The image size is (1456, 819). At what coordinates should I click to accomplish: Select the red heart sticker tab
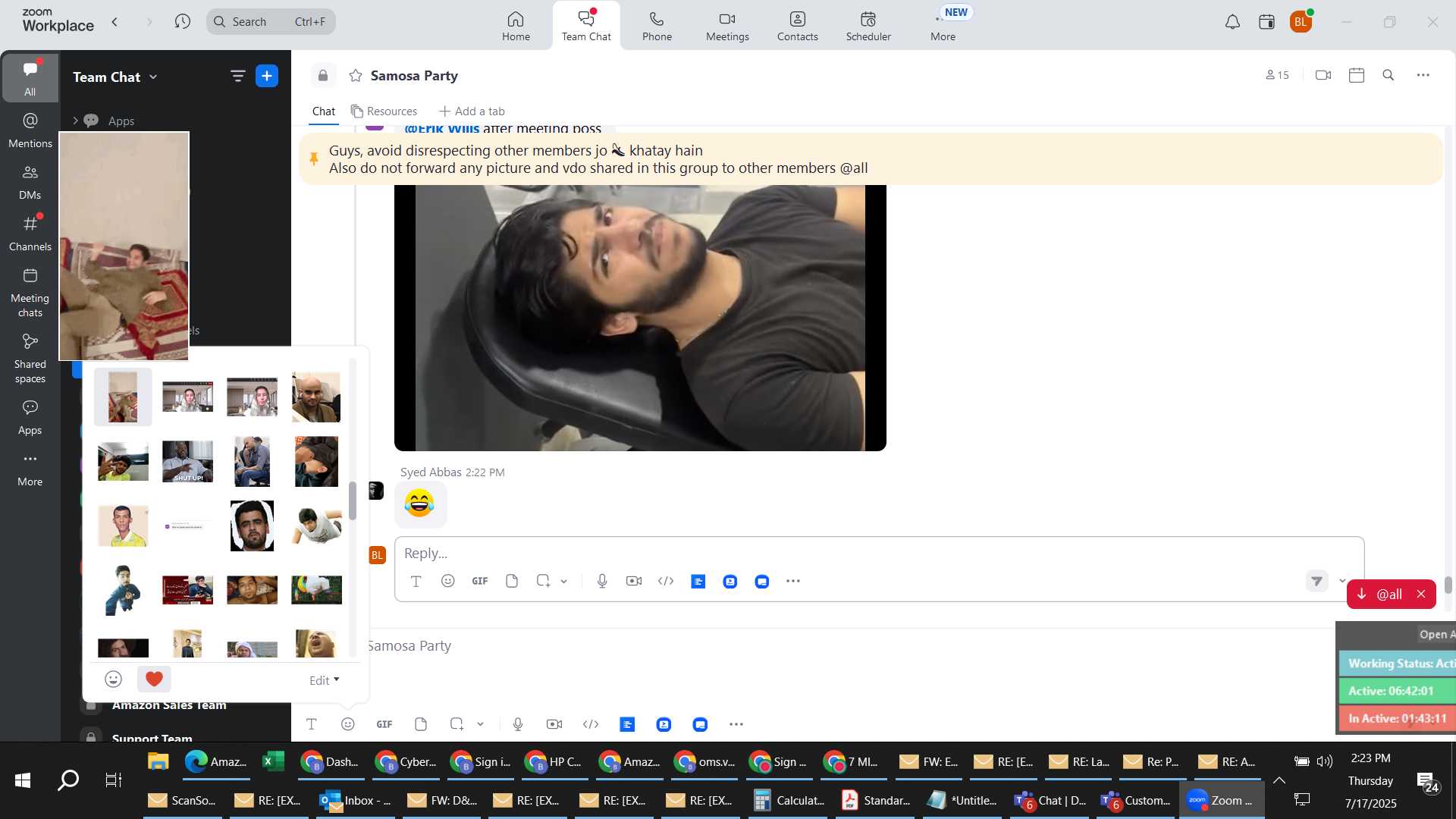pos(154,679)
